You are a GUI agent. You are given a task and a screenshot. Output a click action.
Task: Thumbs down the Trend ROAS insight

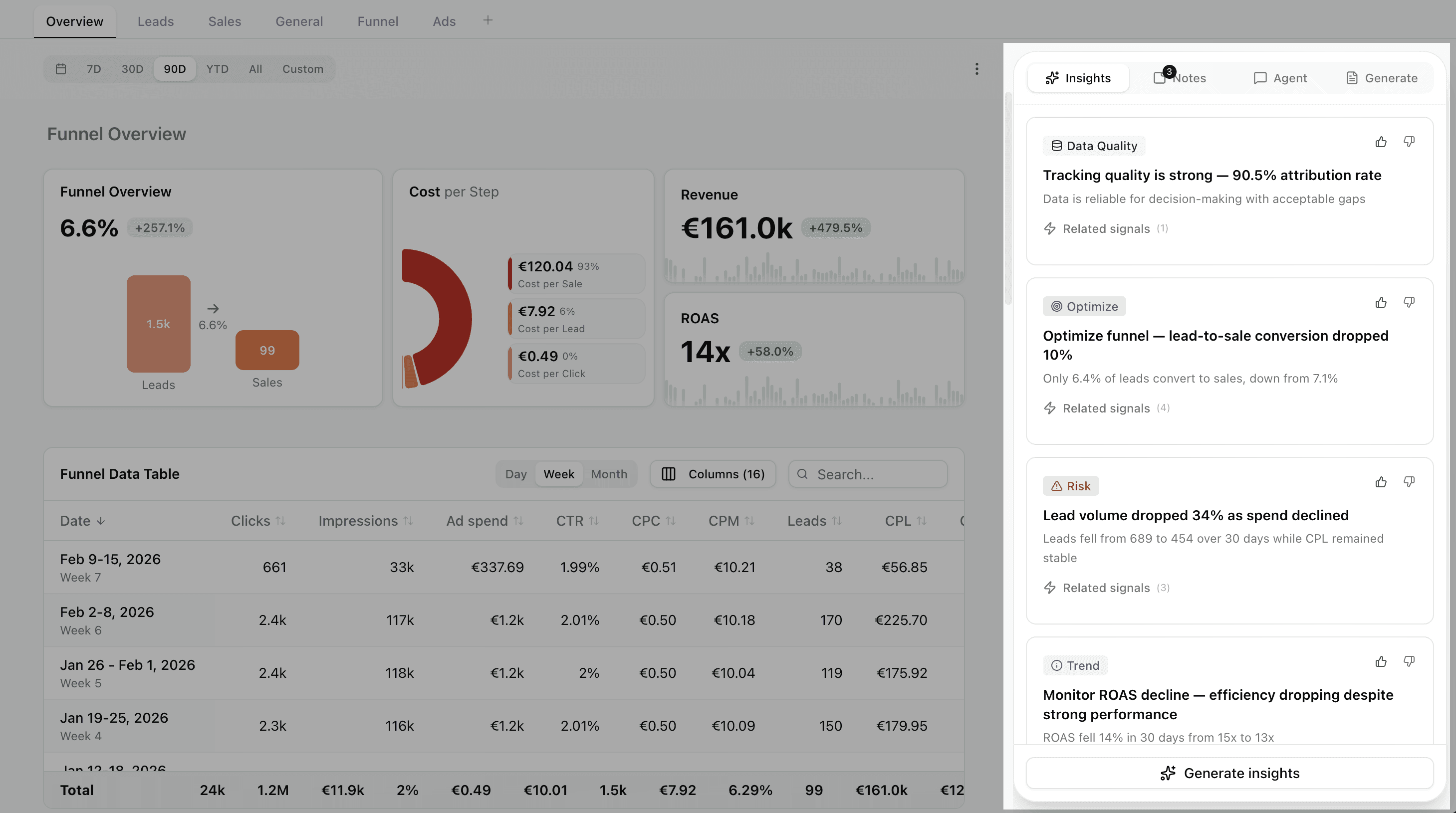[x=1409, y=661]
